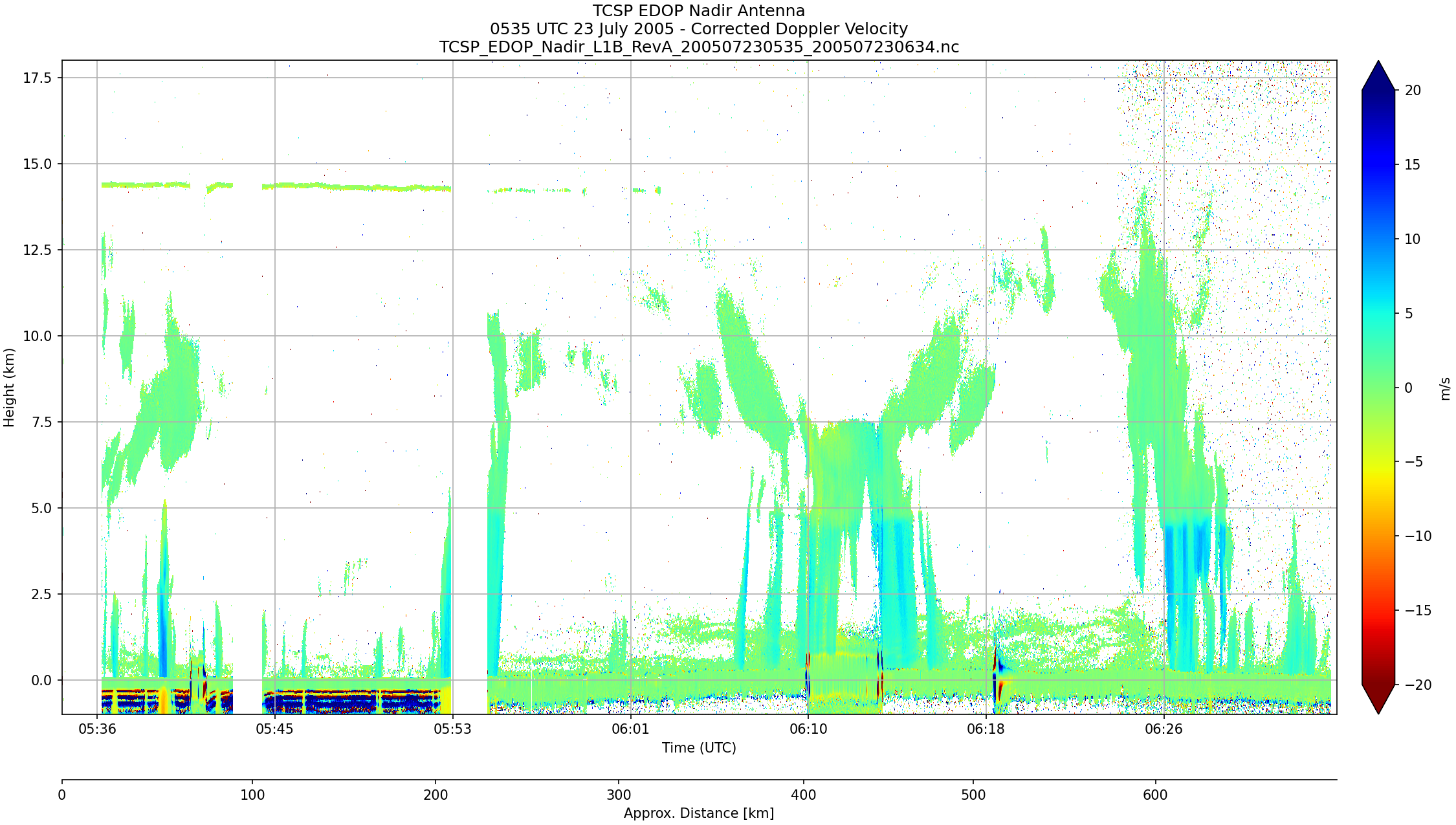Click the time tick label 05:45
This screenshot has height=825, width=1456.
(x=275, y=729)
